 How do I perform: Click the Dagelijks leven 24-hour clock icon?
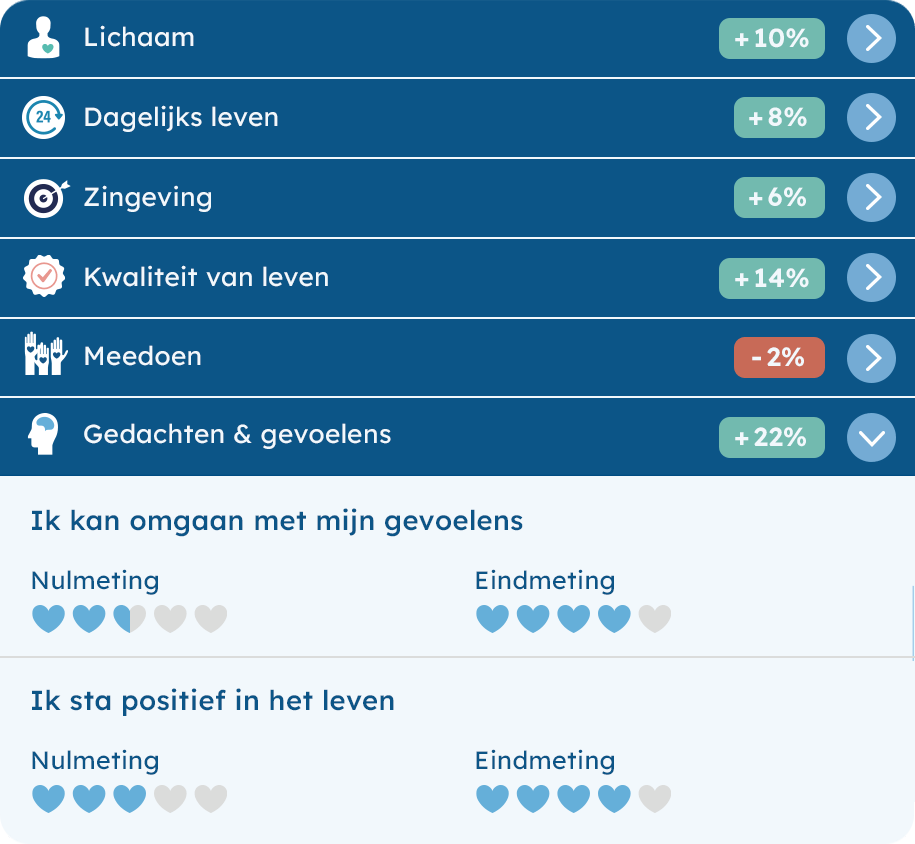pos(43,117)
